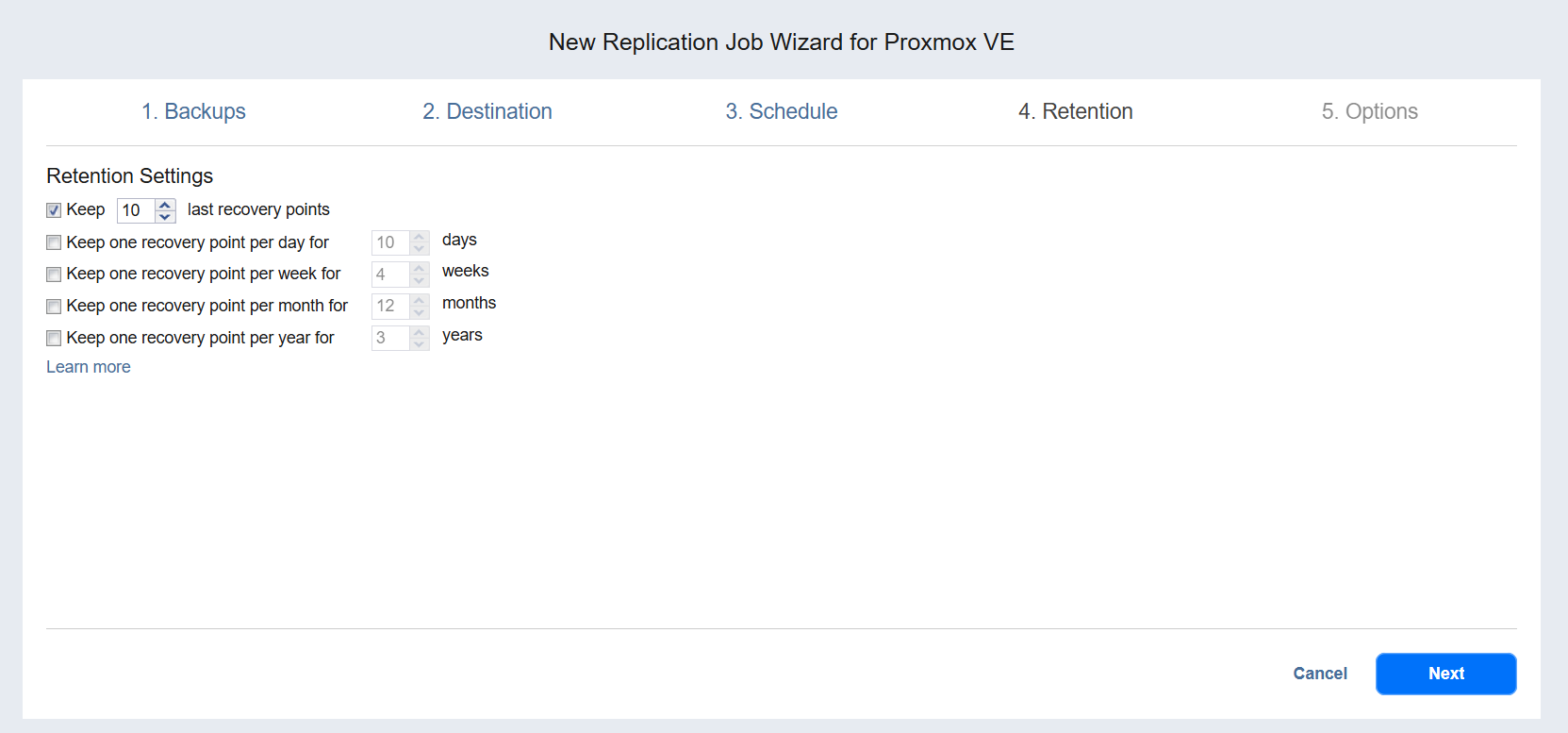This screenshot has height=733, width=1568.
Task: Enable keeping one recovery point per month
Action: [54, 307]
